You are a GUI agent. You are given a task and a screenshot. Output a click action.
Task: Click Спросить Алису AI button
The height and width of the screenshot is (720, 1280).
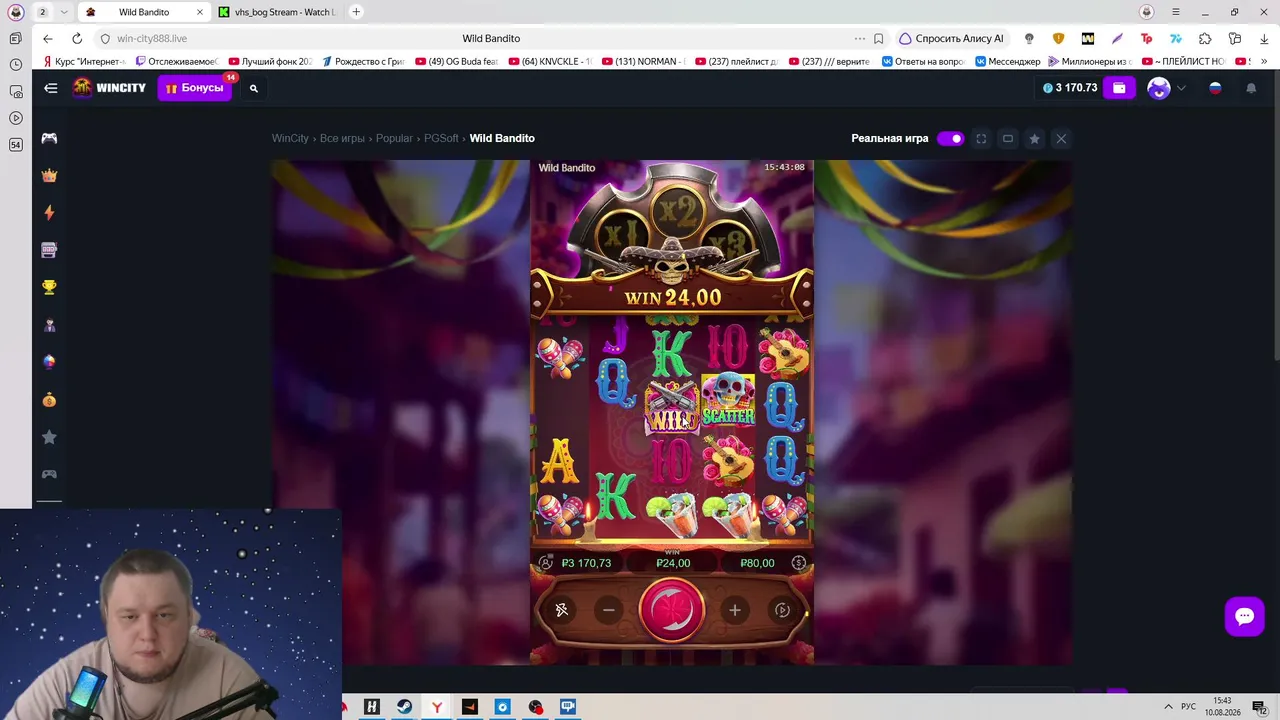(951, 39)
